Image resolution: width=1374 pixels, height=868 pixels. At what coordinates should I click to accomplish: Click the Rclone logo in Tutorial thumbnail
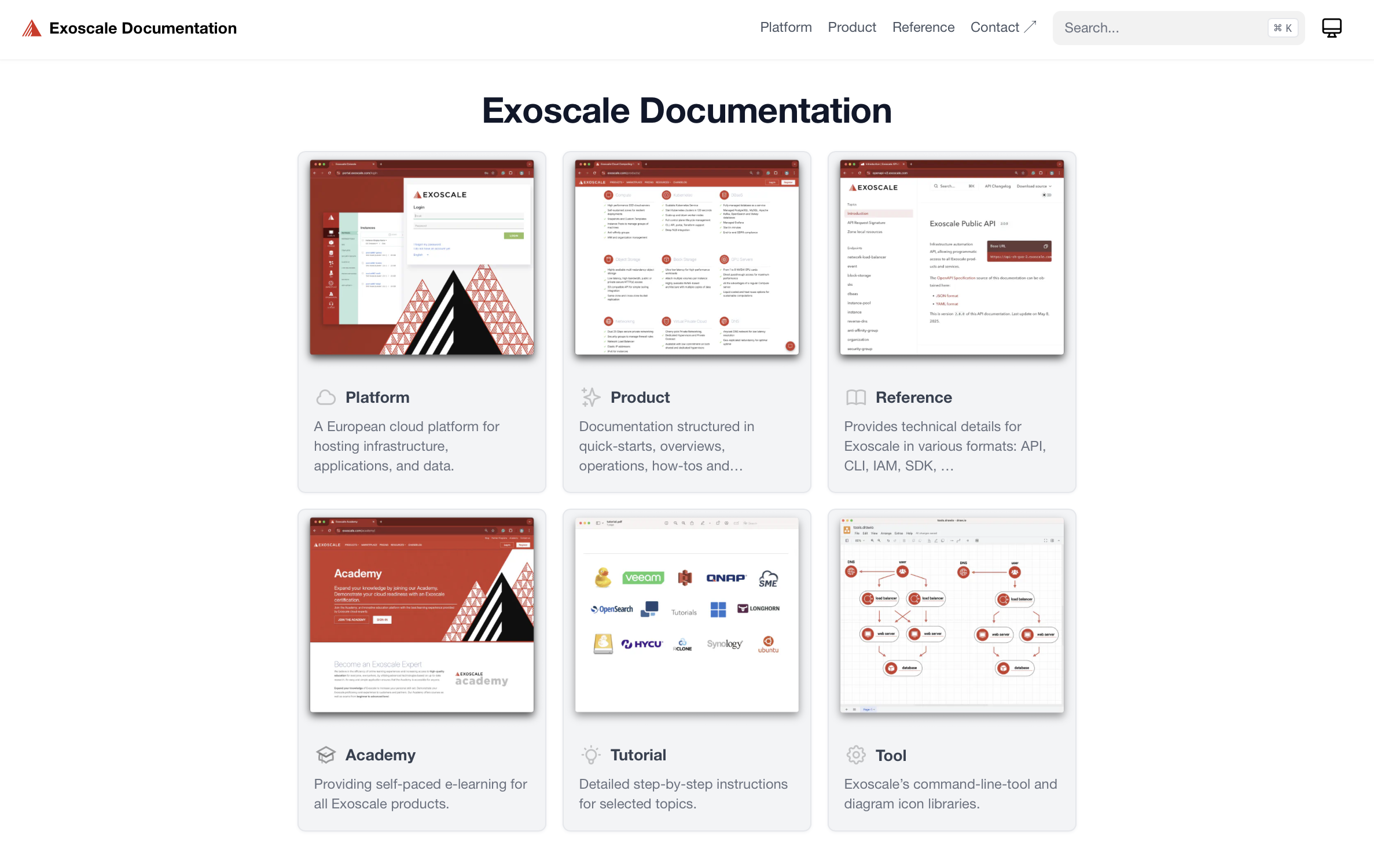(x=682, y=645)
